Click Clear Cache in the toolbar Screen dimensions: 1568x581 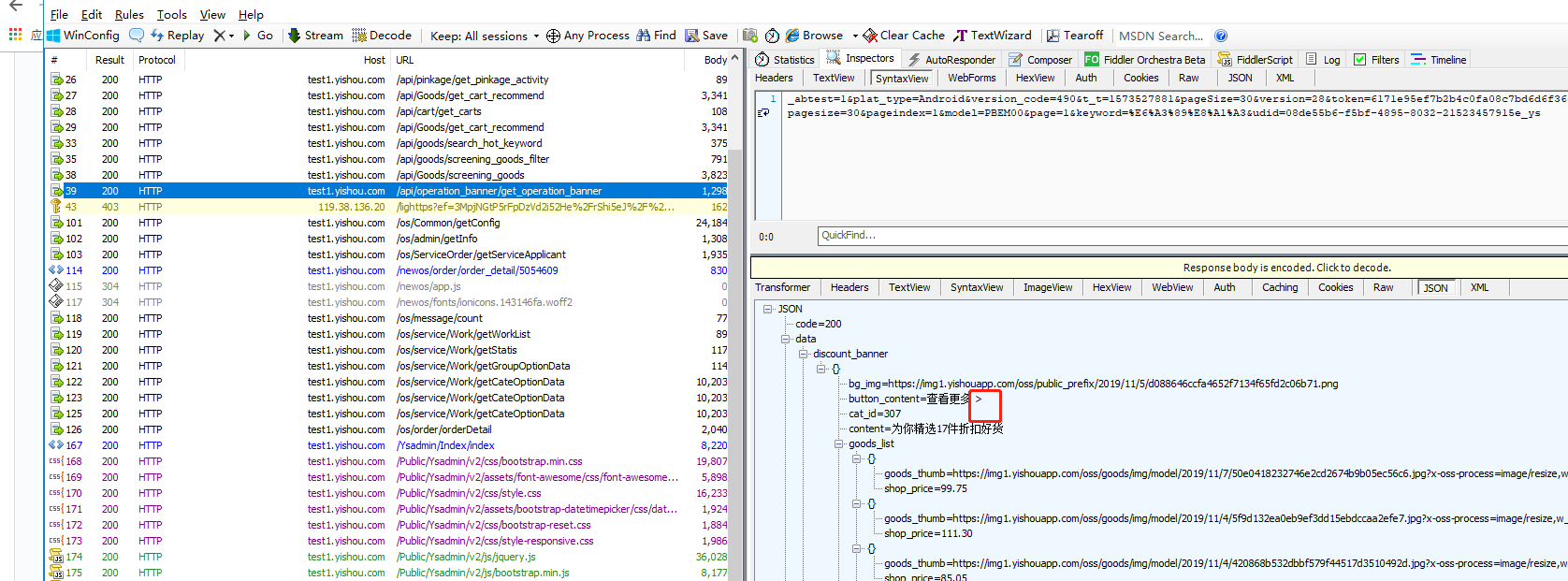pos(904,36)
